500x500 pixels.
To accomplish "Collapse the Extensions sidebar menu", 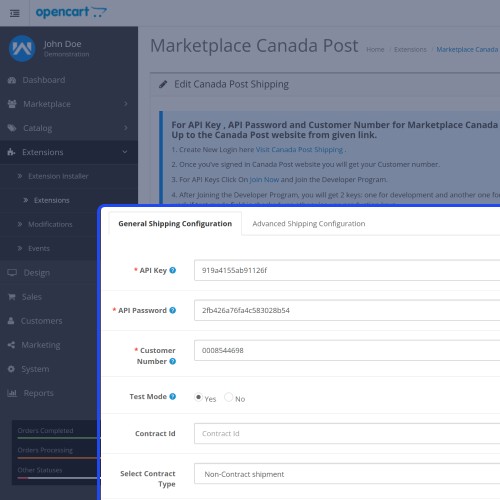I will (69, 152).
